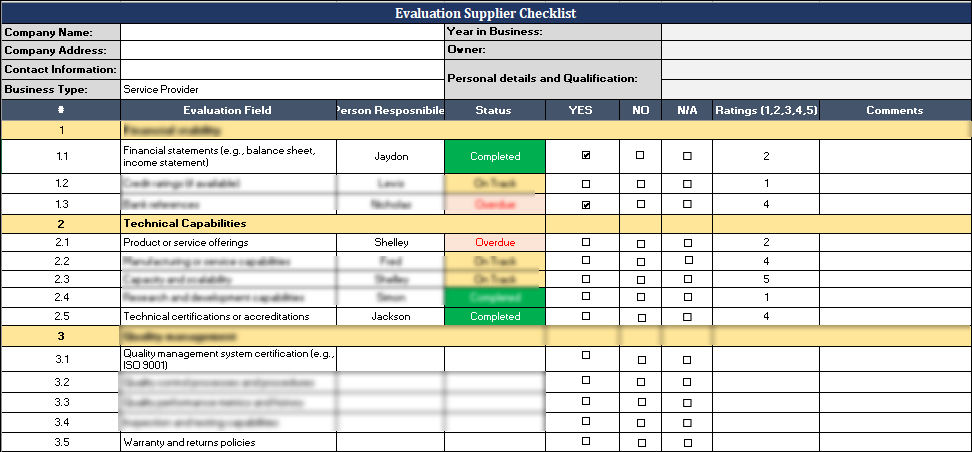This screenshot has width=972, height=452.
Task: Click the Comments cell for Technical certifications row
Action: [x=894, y=316]
